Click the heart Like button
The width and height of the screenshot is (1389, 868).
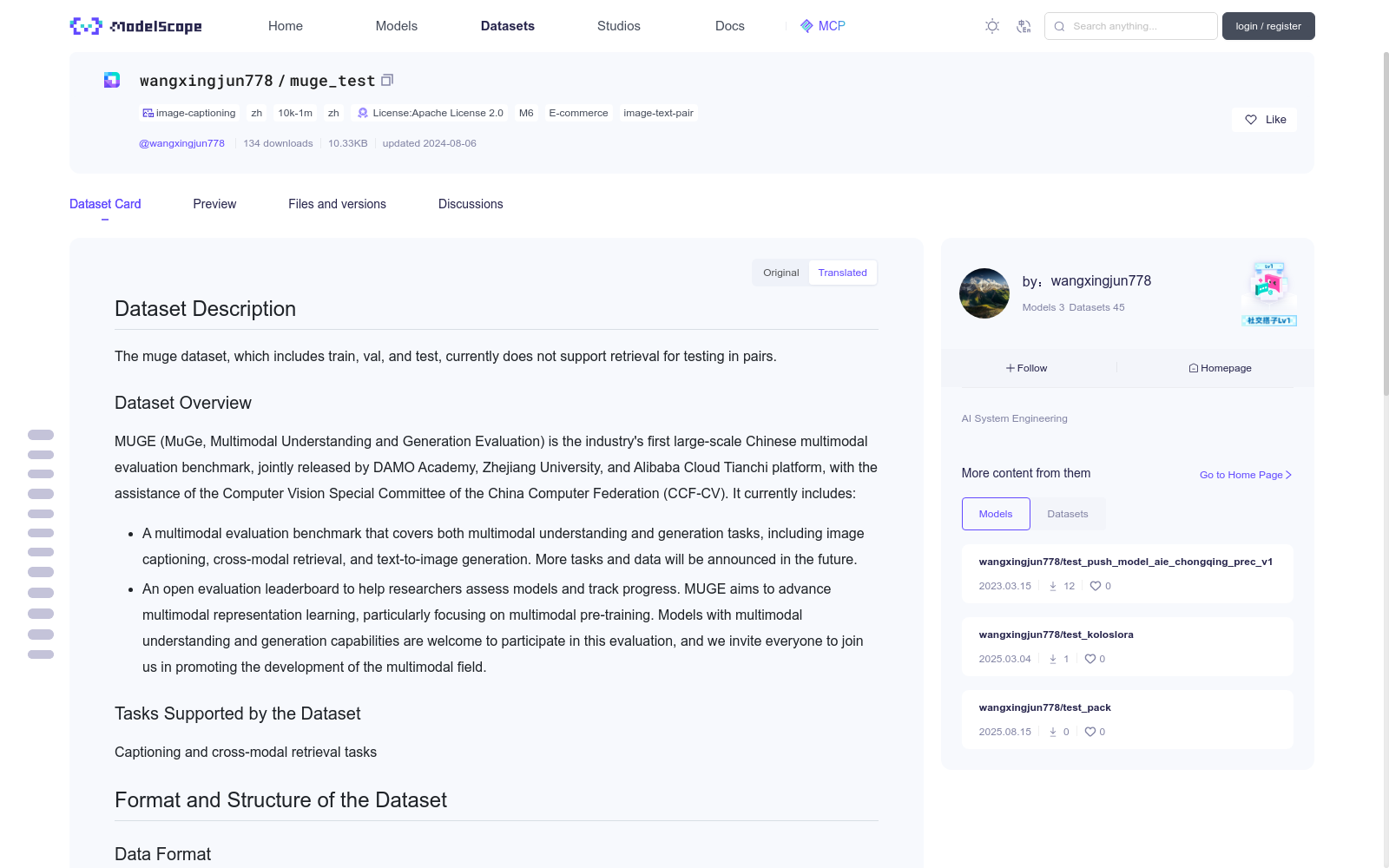click(x=1264, y=120)
